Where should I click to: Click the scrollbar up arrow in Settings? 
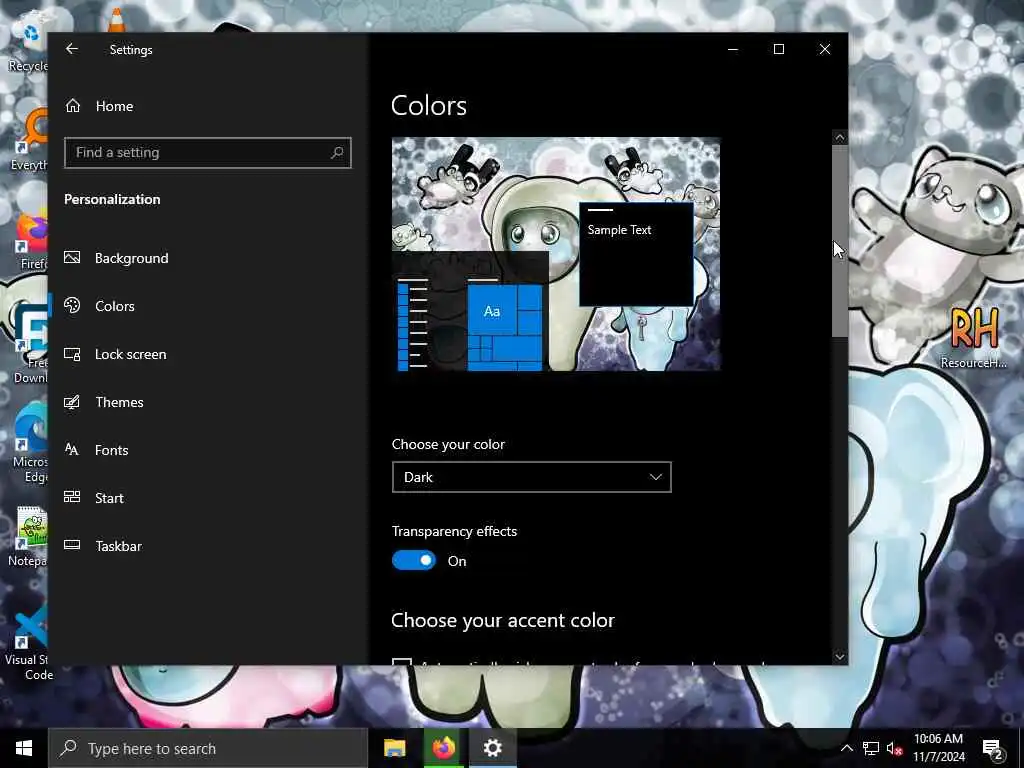(840, 138)
